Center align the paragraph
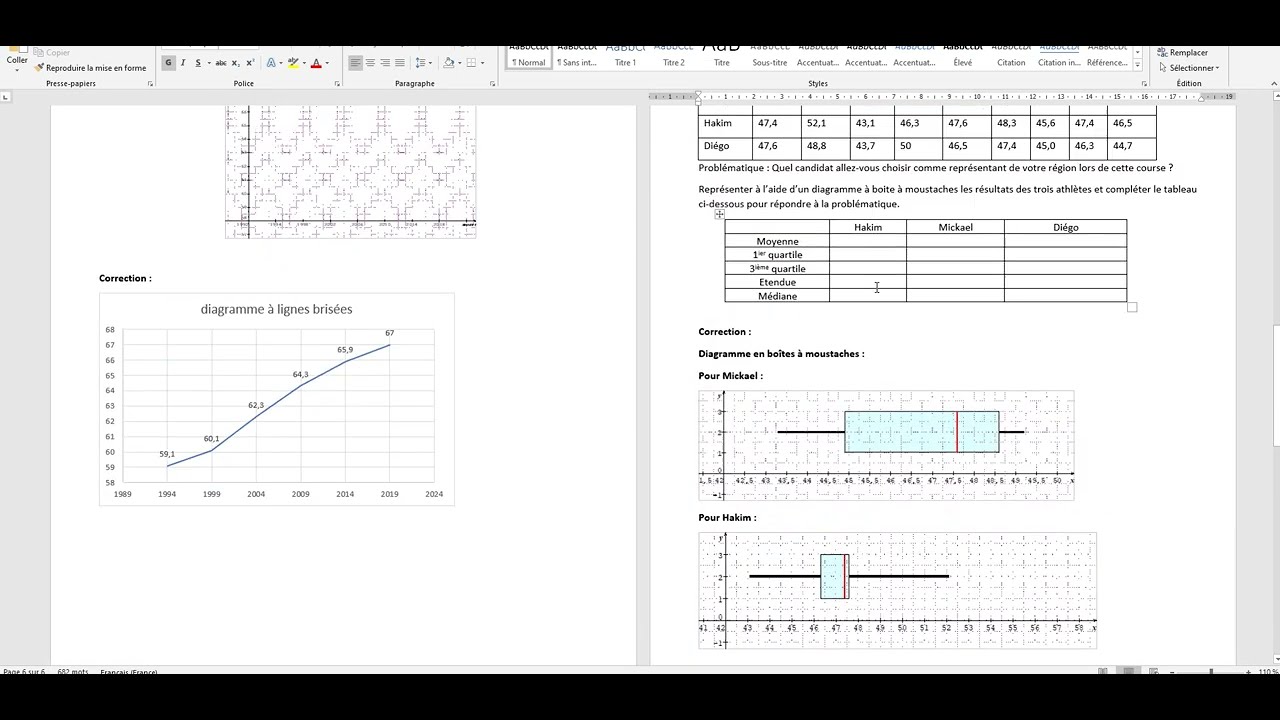The height and width of the screenshot is (720, 1280). point(370,63)
